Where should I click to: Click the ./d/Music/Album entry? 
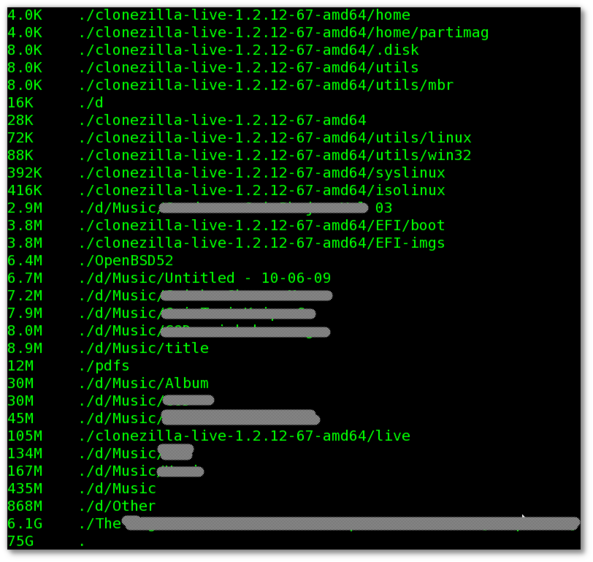[144, 383]
